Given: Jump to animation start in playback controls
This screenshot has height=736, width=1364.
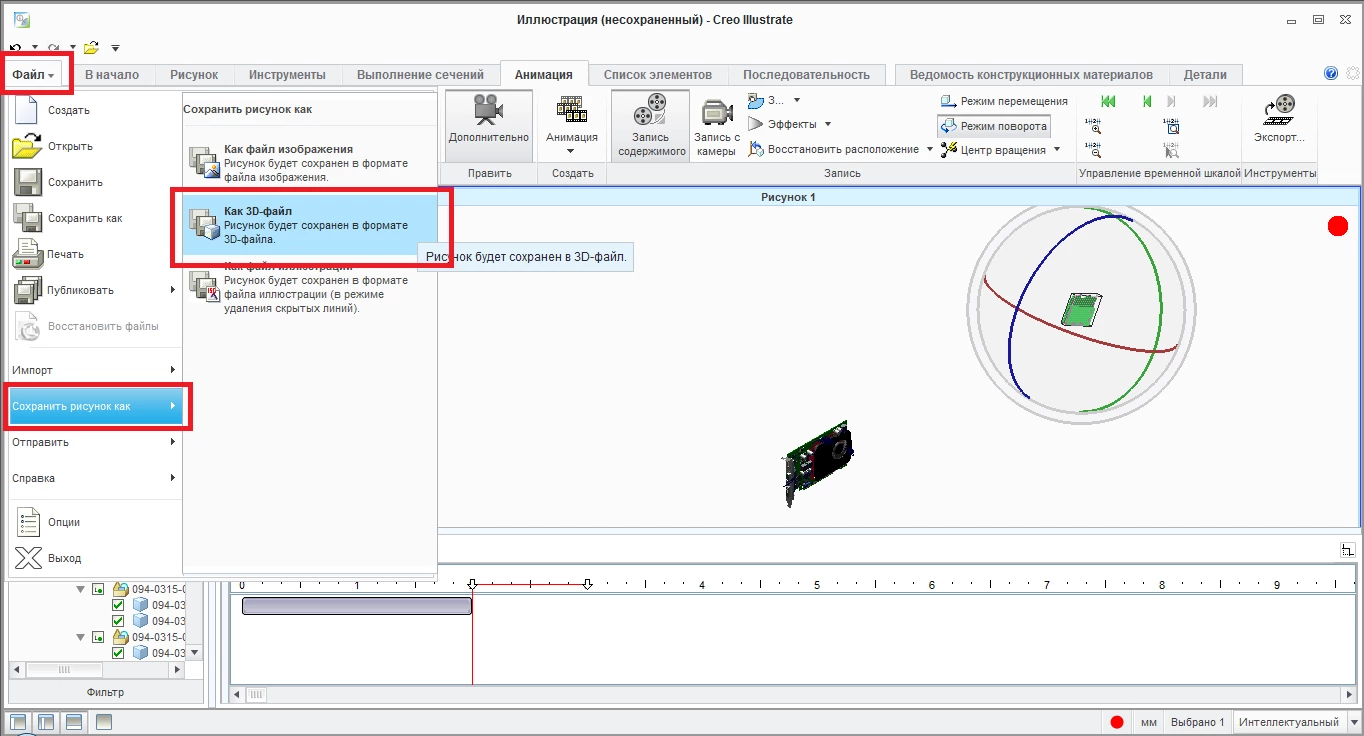Looking at the screenshot, I should (x=1108, y=101).
